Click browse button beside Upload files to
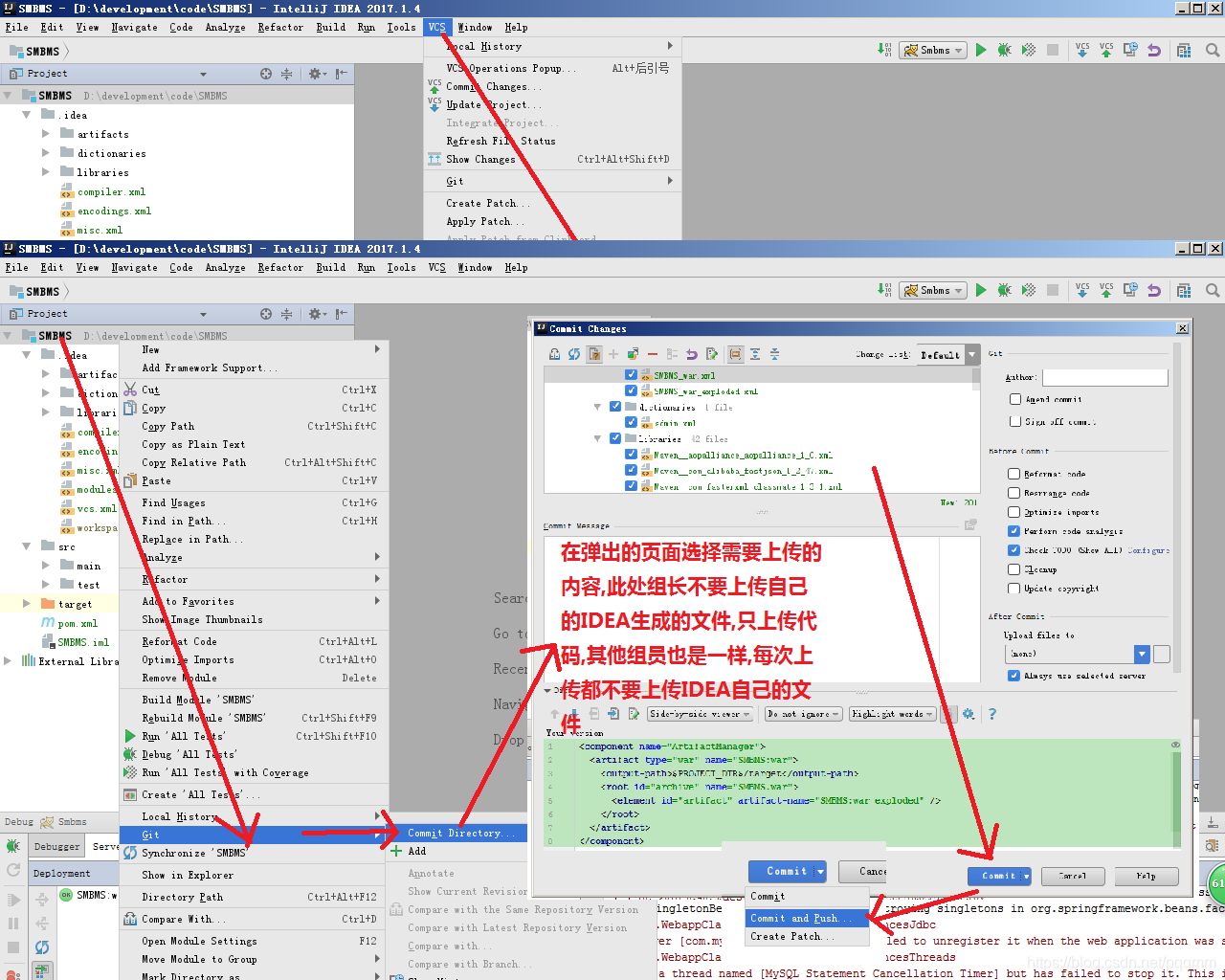The image size is (1225, 980). [1162, 654]
